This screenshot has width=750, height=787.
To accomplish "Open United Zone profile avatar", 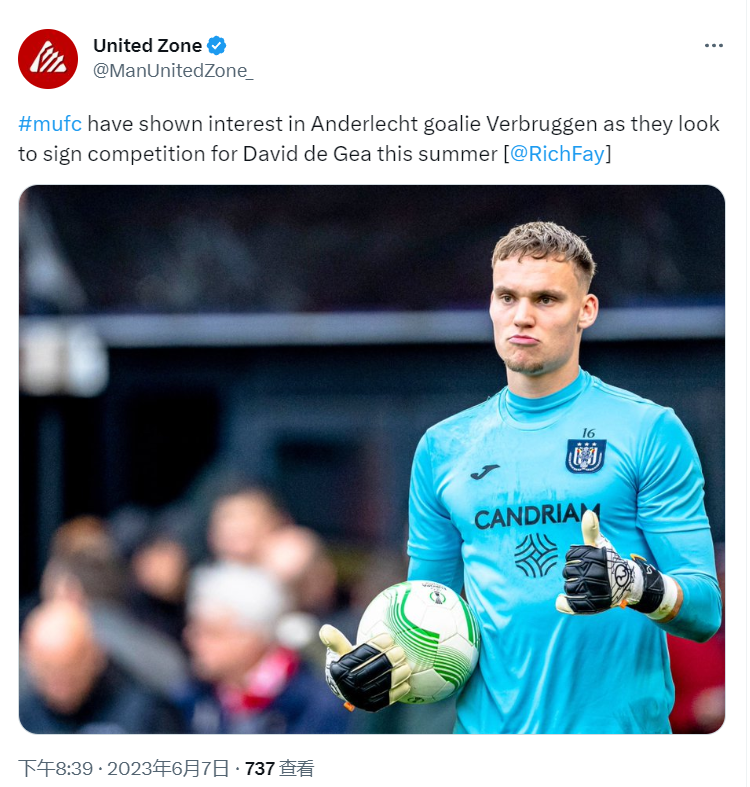I will pyautogui.click(x=48, y=59).
